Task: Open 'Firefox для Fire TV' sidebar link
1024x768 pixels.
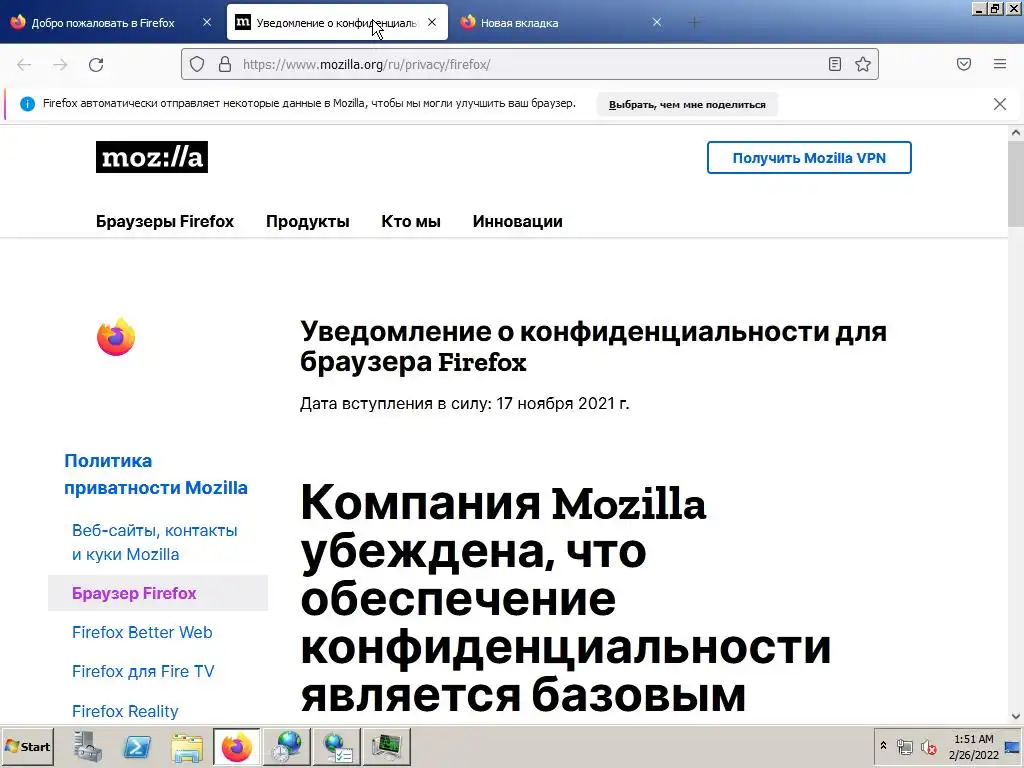Action: (x=143, y=671)
